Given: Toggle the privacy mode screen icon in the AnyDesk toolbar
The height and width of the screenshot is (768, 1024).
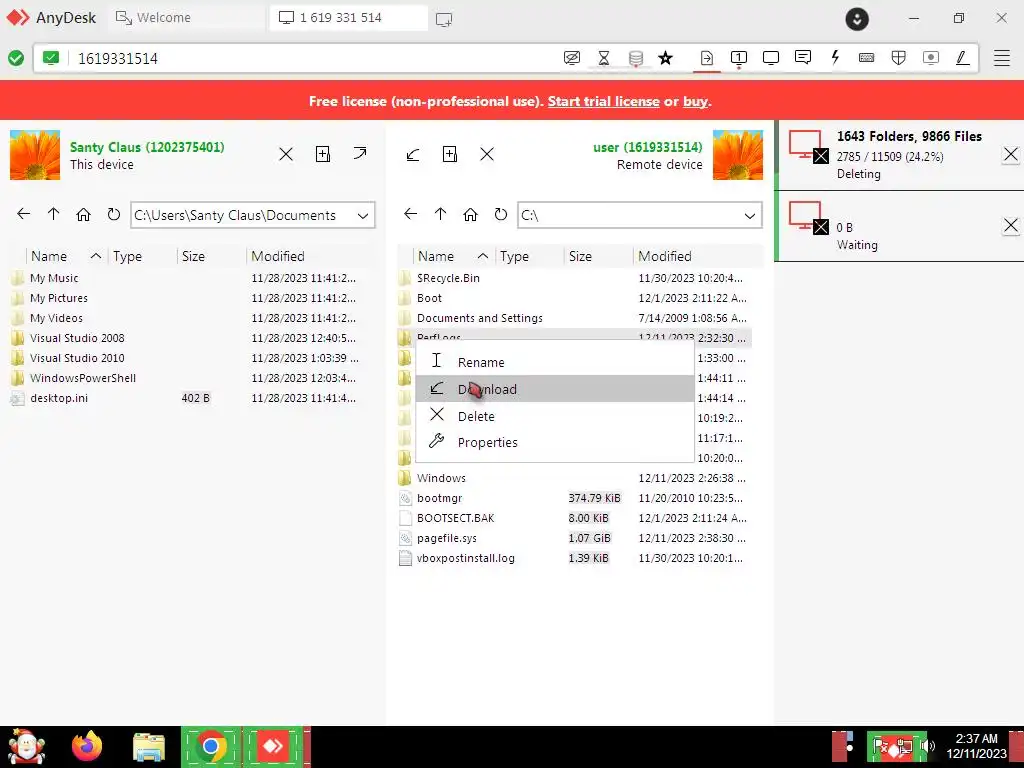Looking at the screenshot, I should [571, 58].
